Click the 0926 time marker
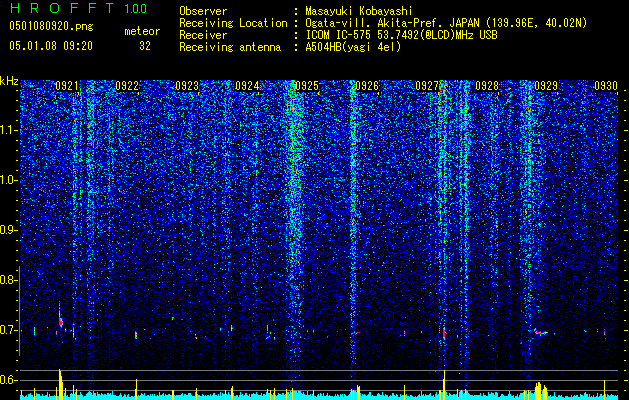Viewport: 629px width, 400px height. tap(367, 86)
